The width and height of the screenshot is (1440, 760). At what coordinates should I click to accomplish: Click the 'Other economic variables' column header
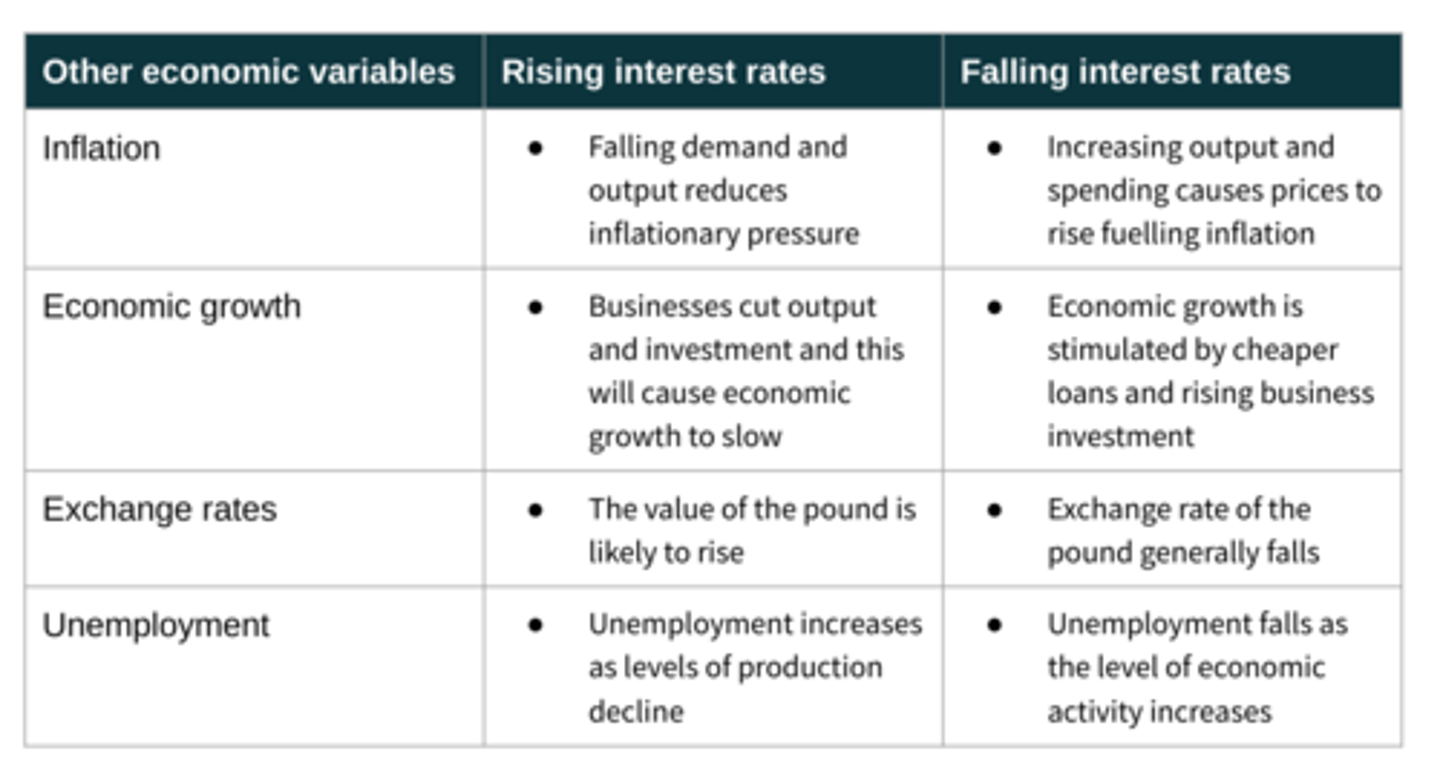click(248, 72)
